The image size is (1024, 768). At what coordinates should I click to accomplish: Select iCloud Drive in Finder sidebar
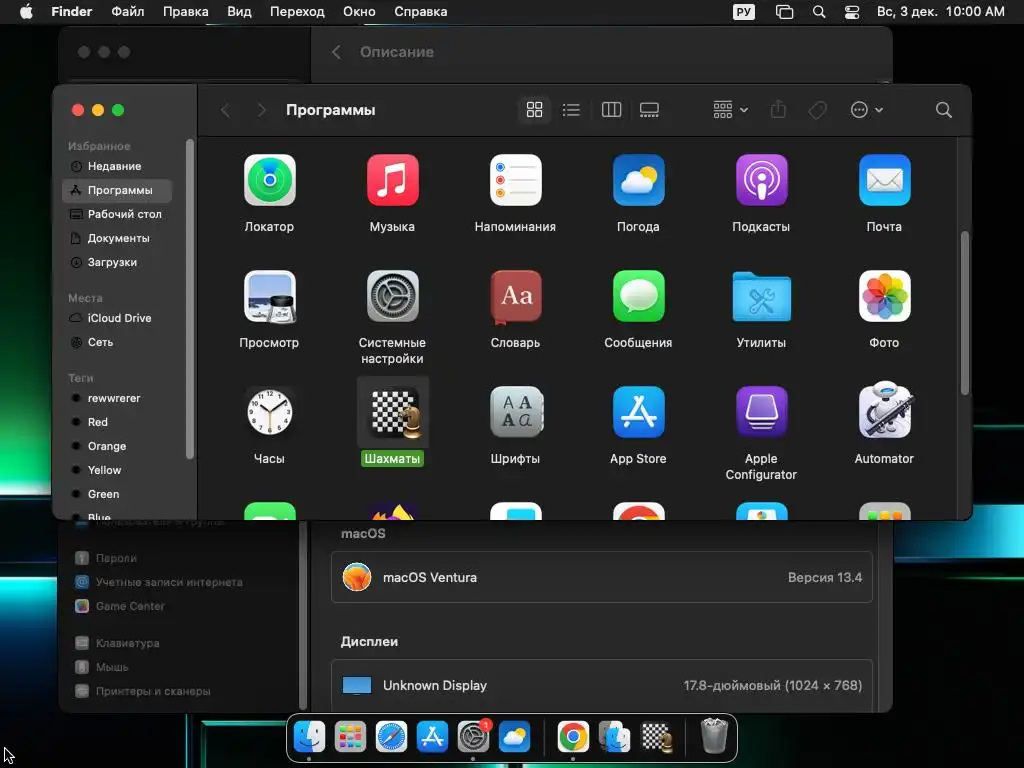click(117, 318)
